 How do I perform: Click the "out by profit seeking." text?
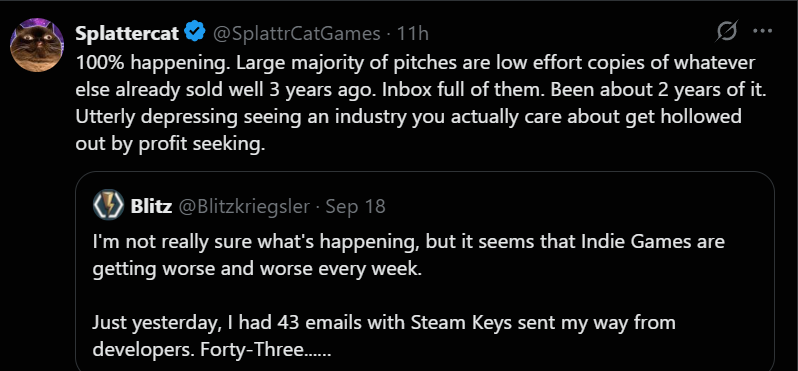(x=170, y=144)
